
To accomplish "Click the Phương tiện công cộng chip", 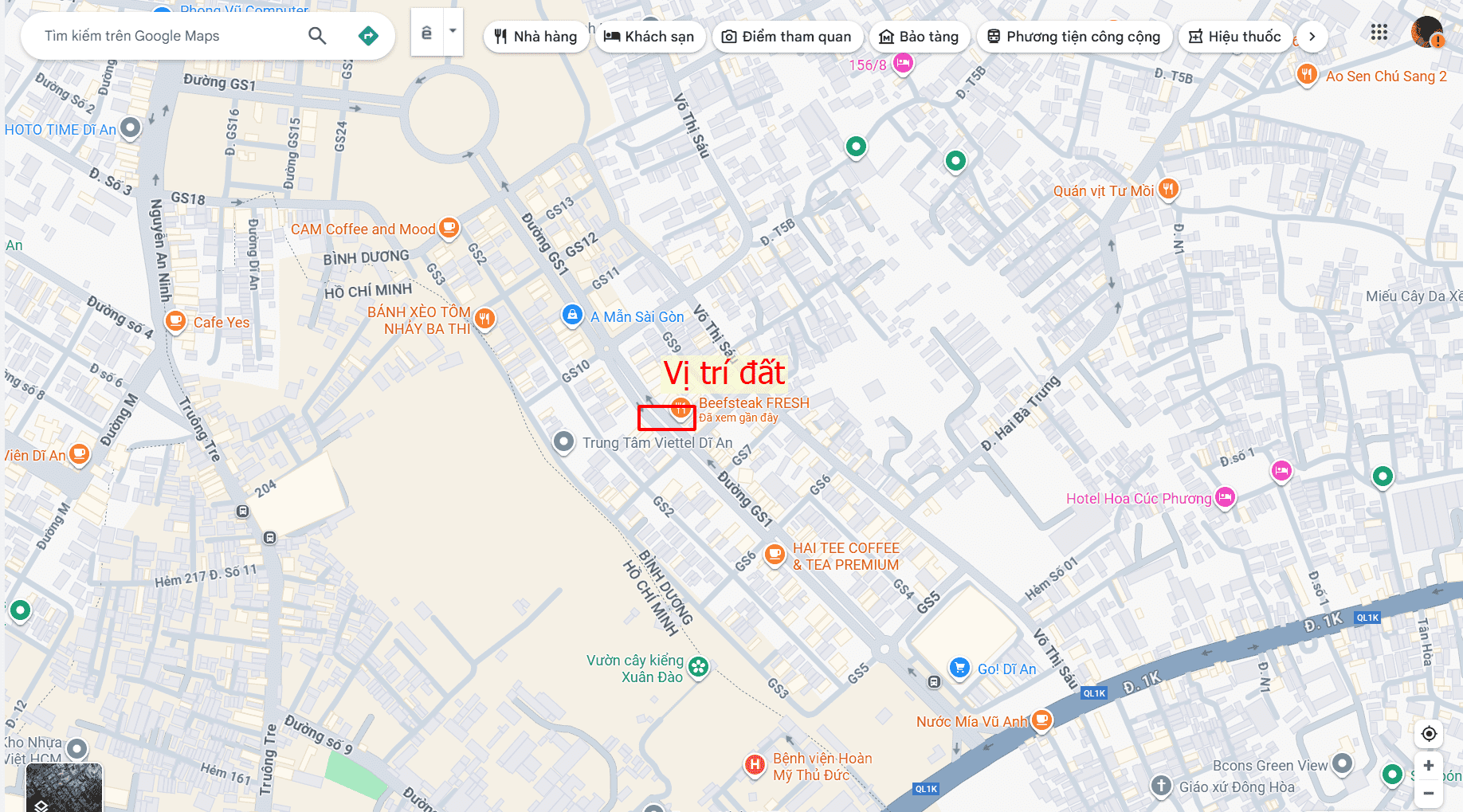I will click(1074, 37).
